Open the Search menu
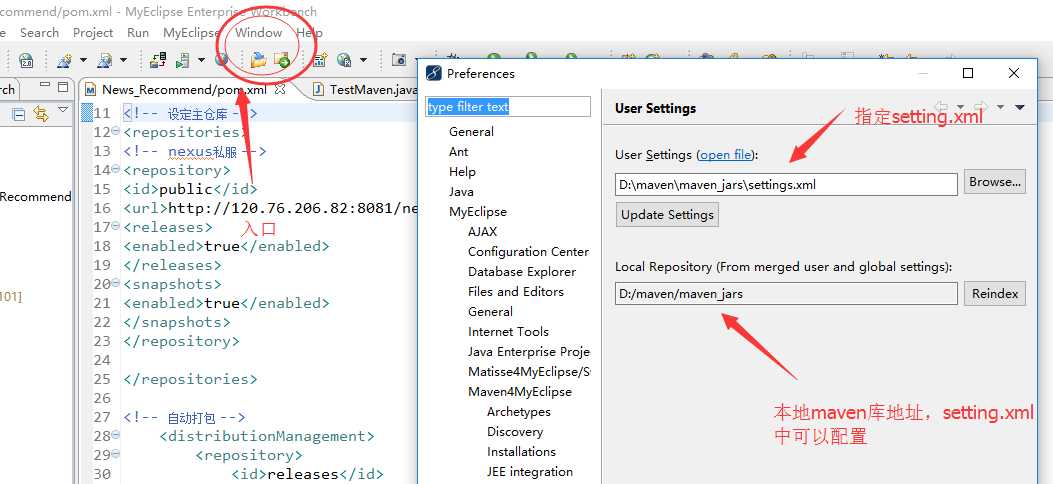This screenshot has width=1053, height=484. (x=39, y=33)
